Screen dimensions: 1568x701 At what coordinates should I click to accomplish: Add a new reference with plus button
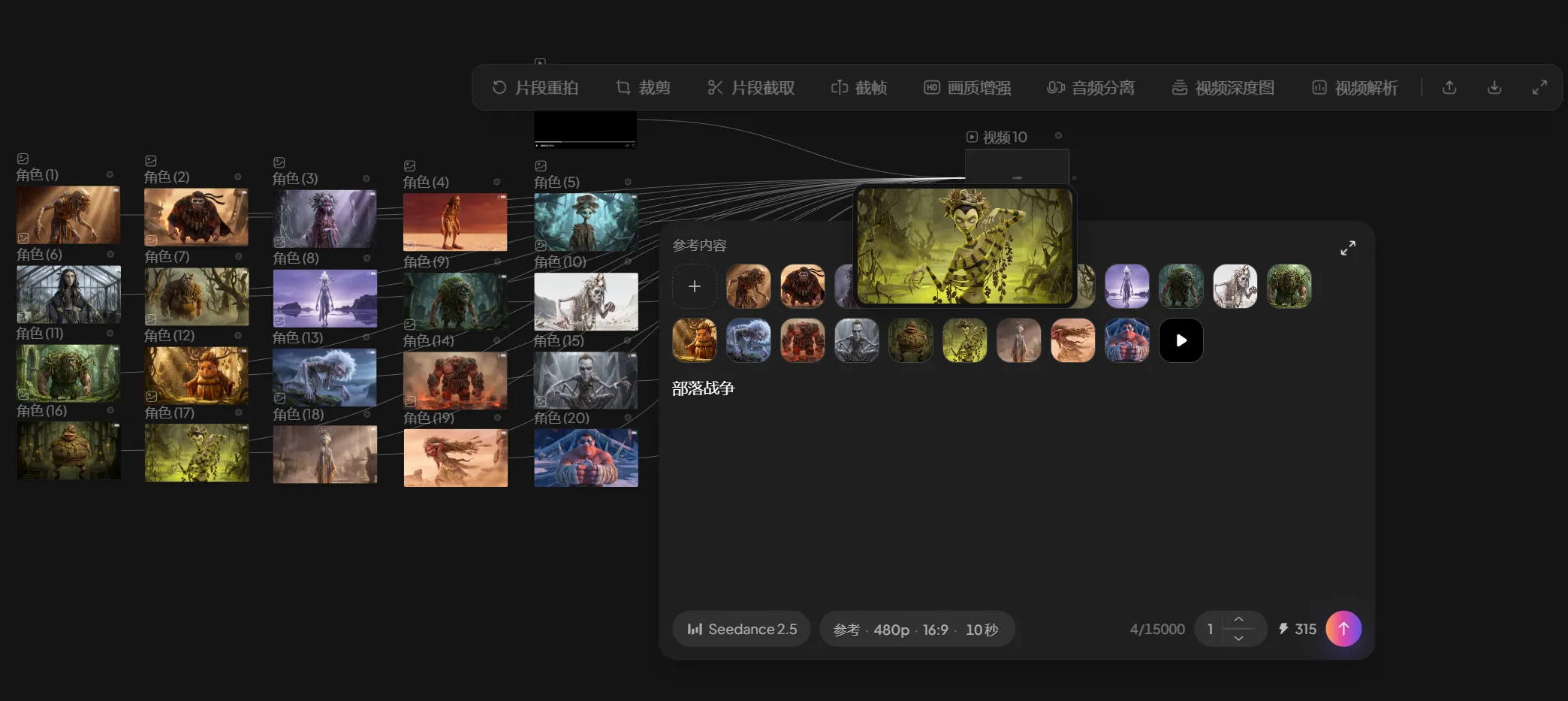(695, 286)
